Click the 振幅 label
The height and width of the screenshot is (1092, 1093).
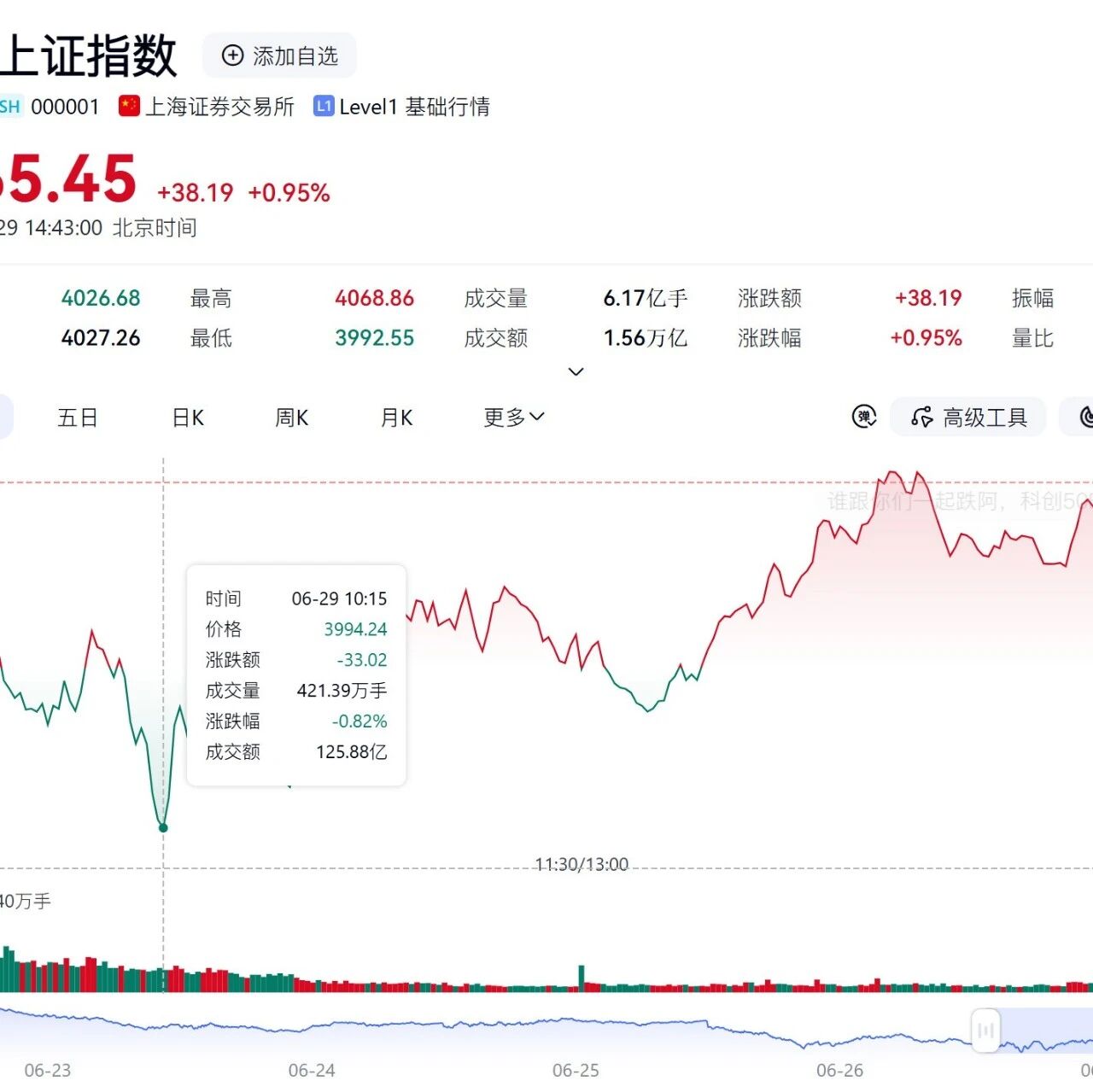point(1032,298)
